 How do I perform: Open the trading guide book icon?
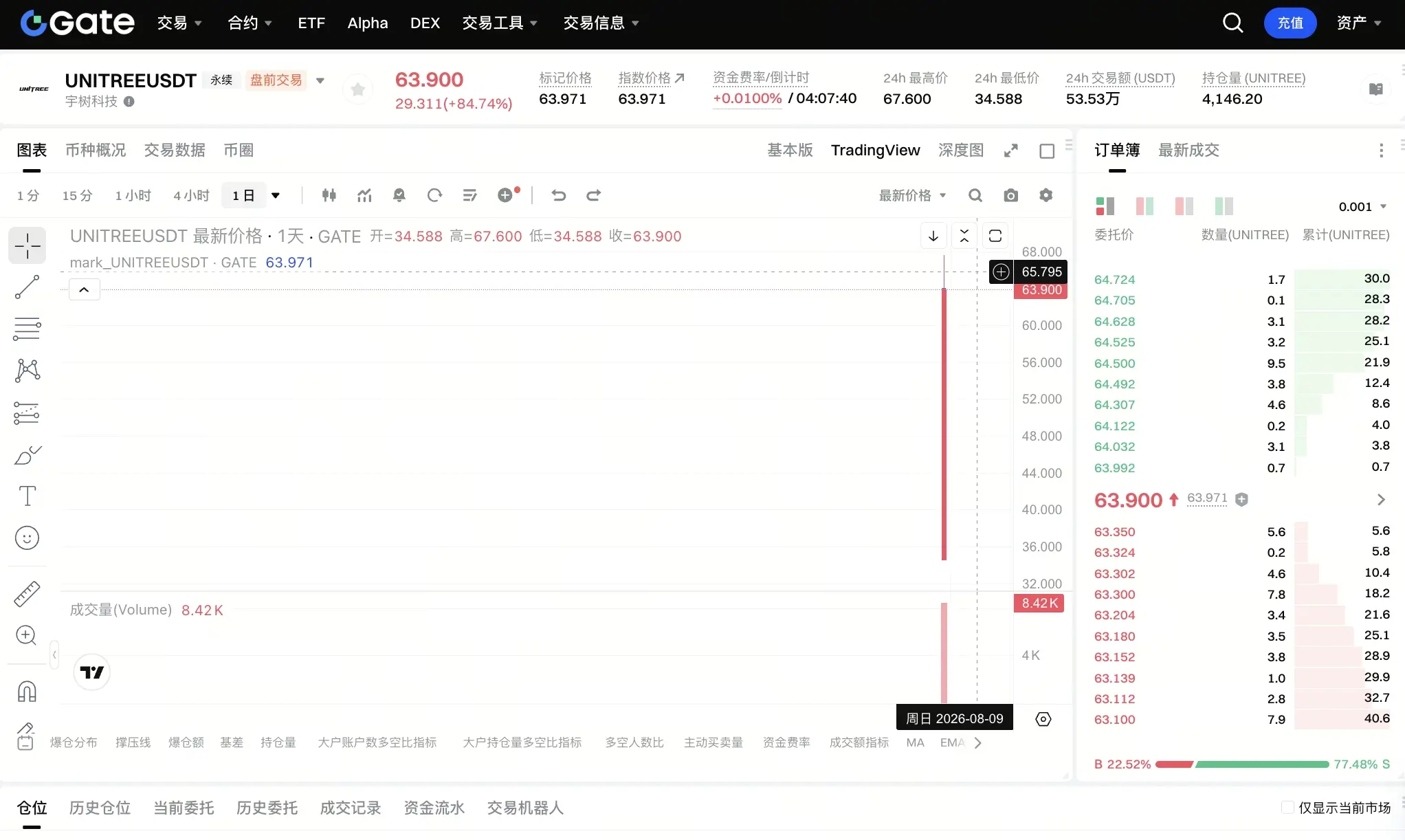1376,89
